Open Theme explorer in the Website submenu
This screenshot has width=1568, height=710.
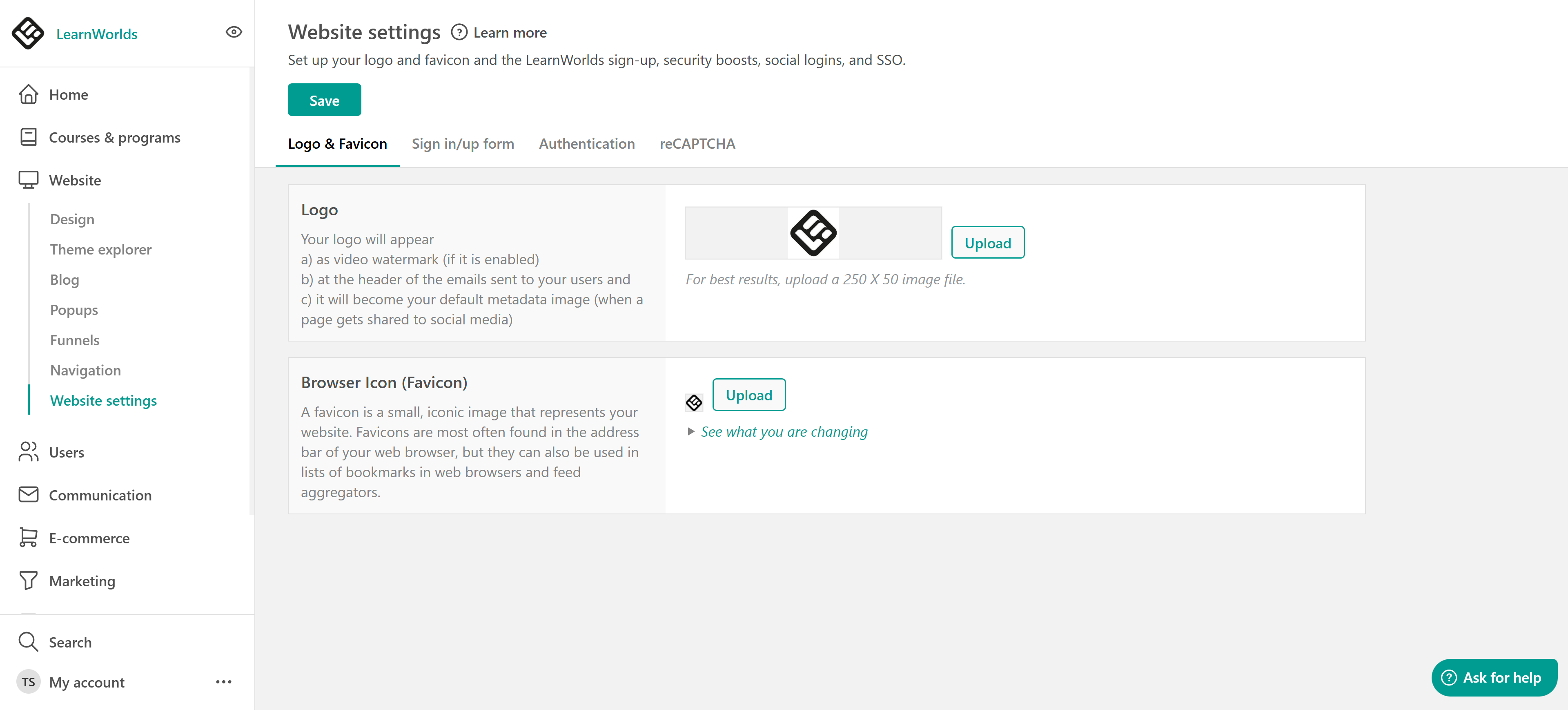100,249
